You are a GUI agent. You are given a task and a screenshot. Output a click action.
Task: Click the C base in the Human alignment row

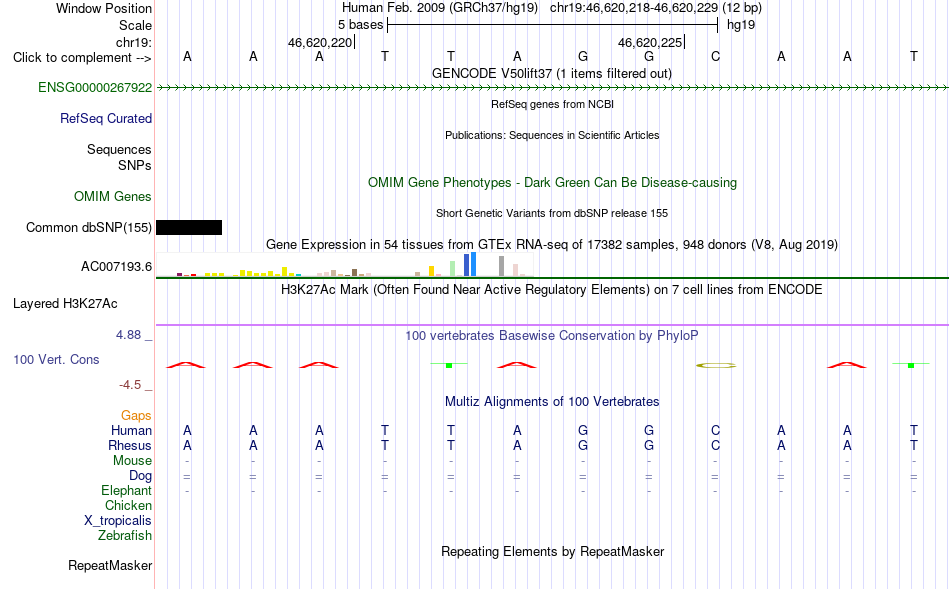coord(715,430)
